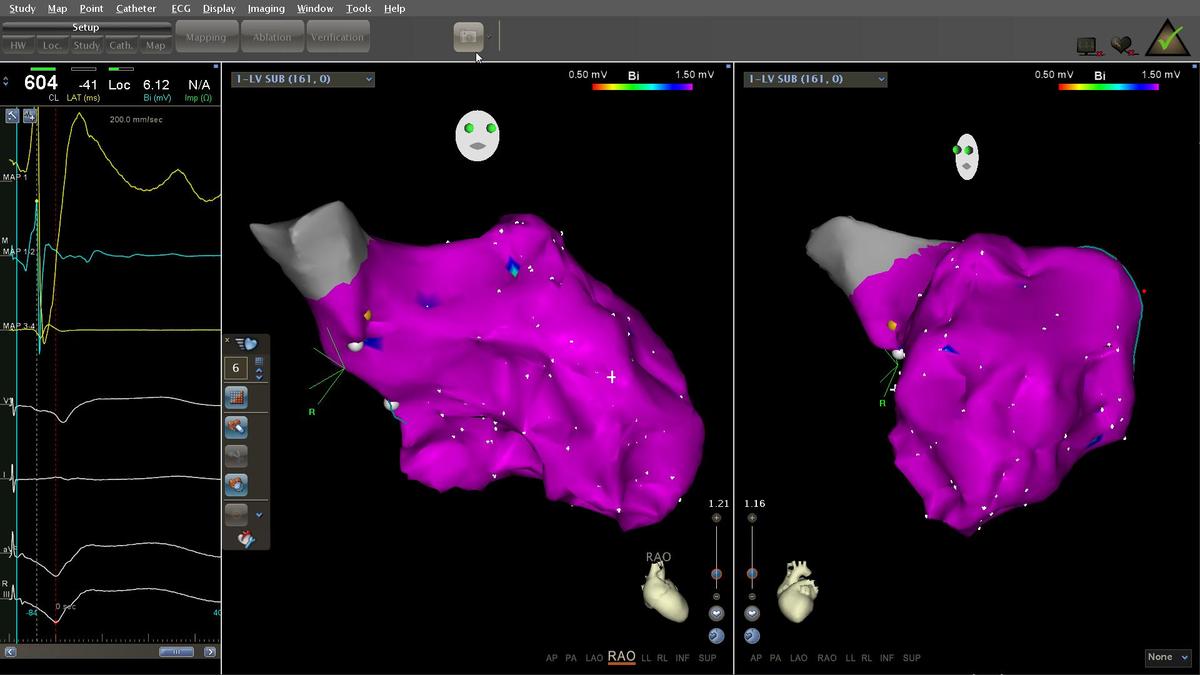Click the Ablation workflow button
This screenshot has height=675, width=1200.
coord(272,37)
